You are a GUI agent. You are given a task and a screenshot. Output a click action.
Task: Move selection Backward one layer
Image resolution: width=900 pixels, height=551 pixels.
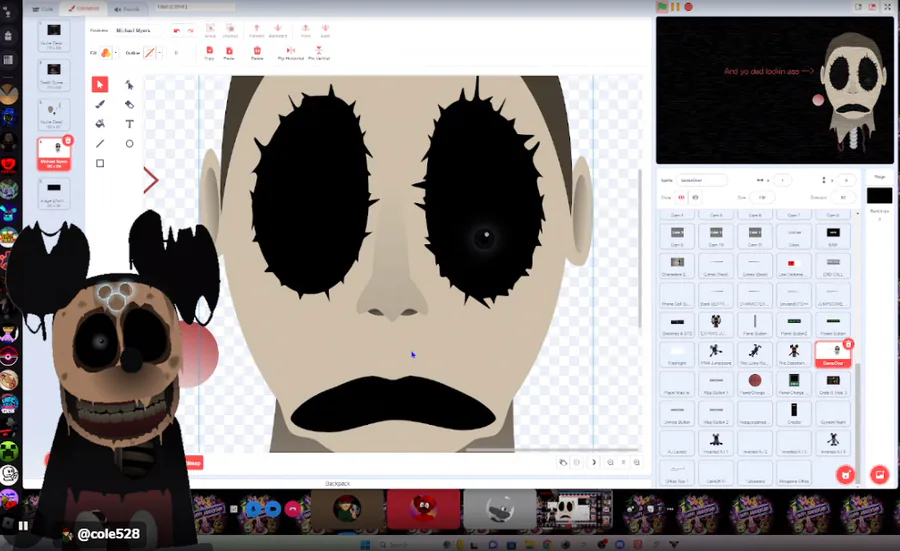278,30
